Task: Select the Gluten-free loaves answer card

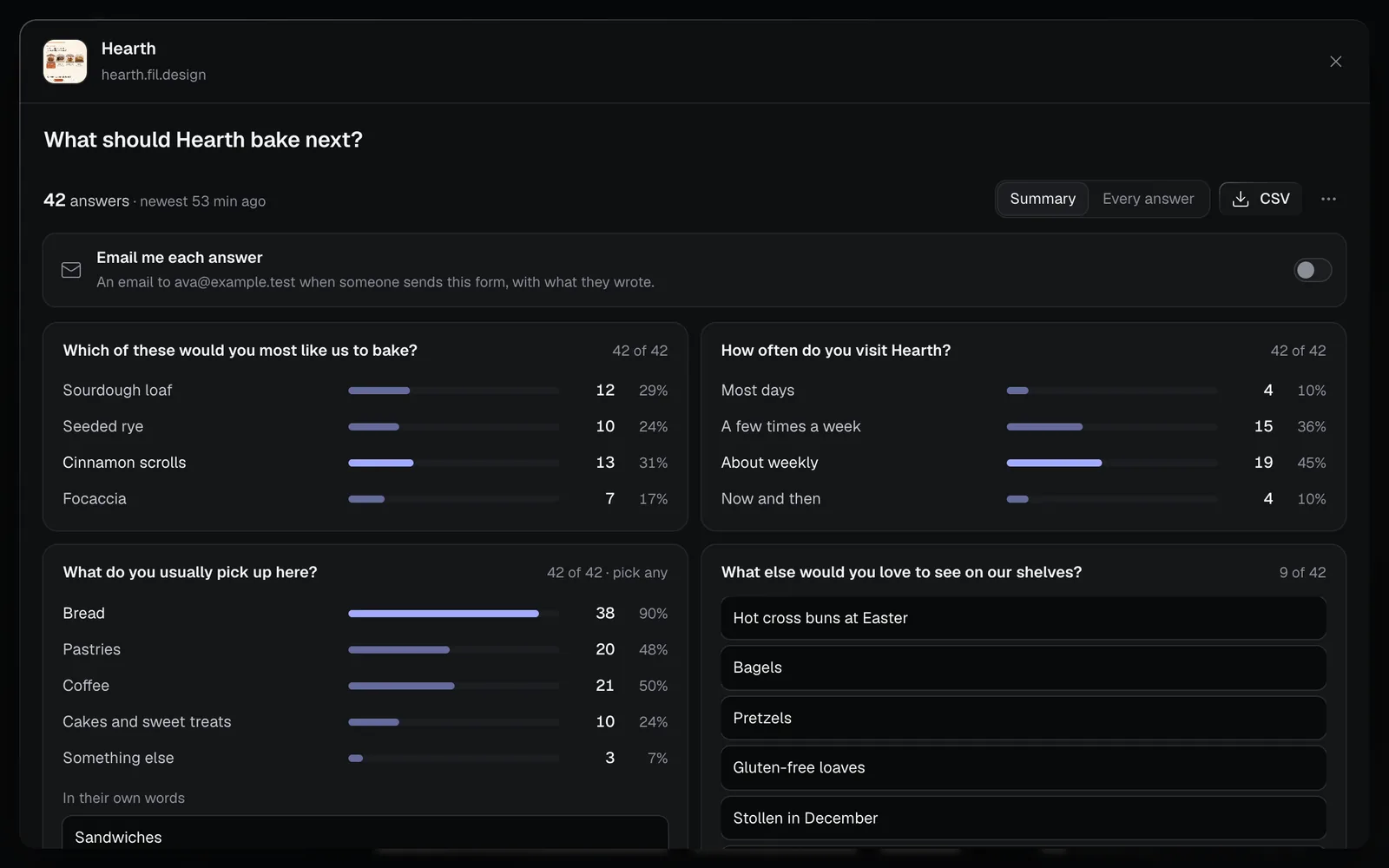Action: pos(1024,767)
